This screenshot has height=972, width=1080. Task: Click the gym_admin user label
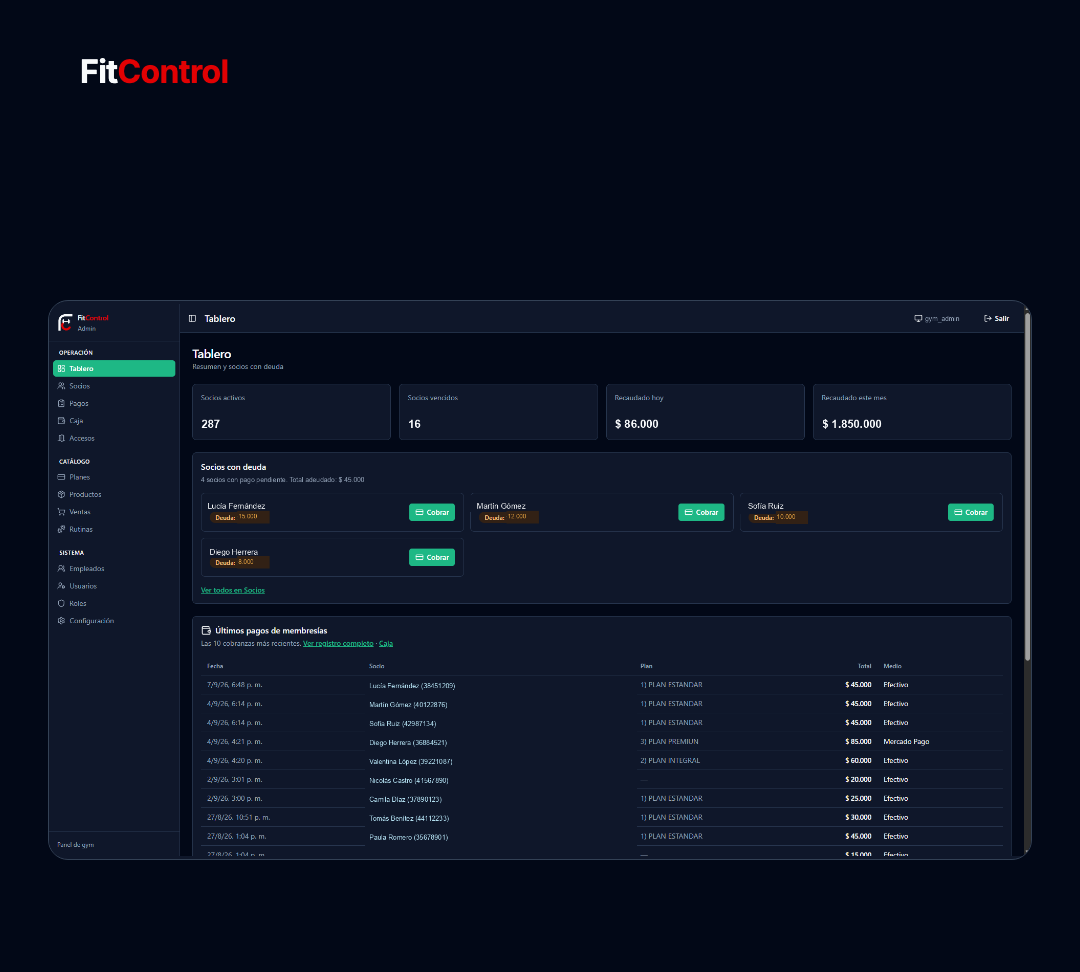[x=937, y=318]
